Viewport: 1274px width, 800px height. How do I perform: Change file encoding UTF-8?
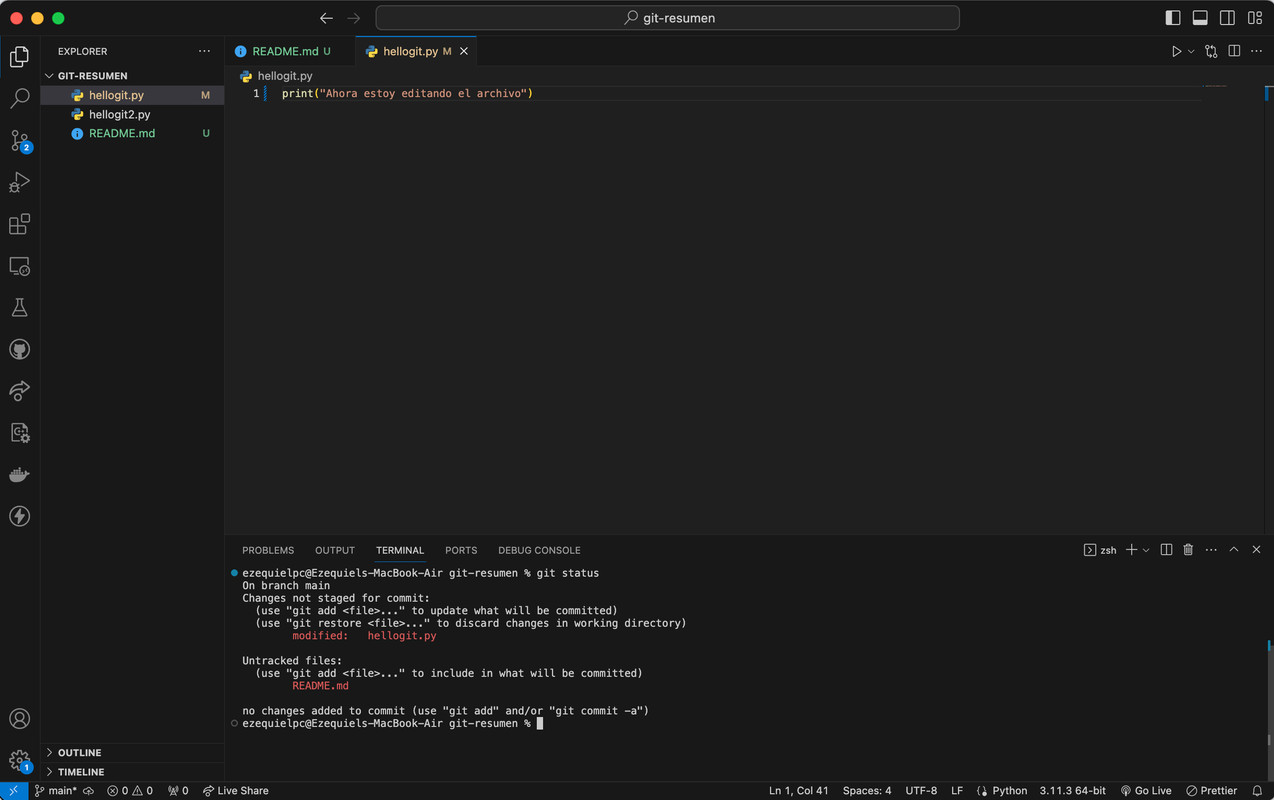pyautogui.click(x=921, y=791)
